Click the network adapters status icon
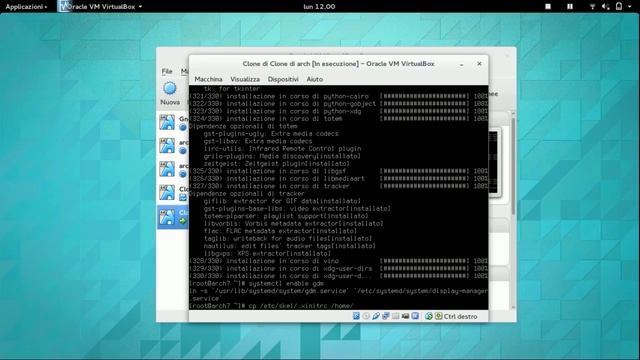The image size is (640, 360). tap(386, 316)
